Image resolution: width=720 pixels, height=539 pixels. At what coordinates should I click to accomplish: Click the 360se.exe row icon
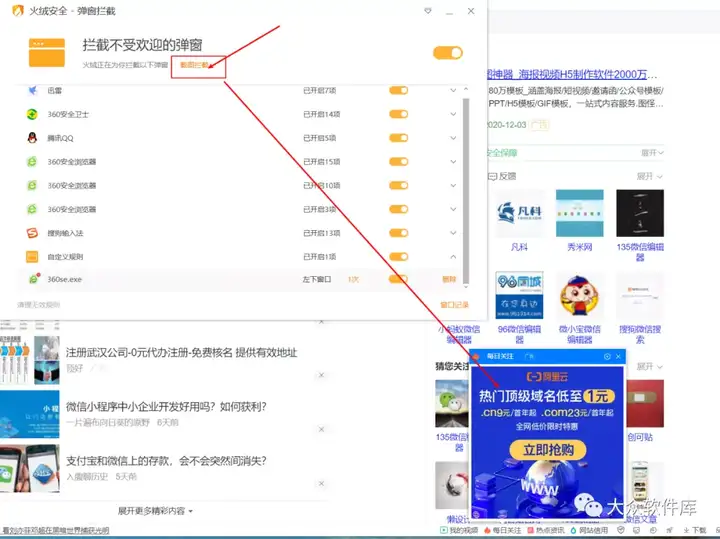pyautogui.click(x=34, y=279)
